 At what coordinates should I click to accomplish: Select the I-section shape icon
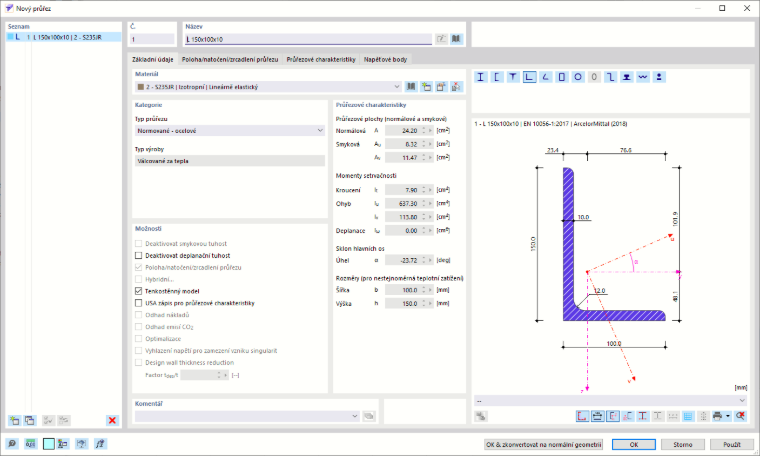(480, 77)
